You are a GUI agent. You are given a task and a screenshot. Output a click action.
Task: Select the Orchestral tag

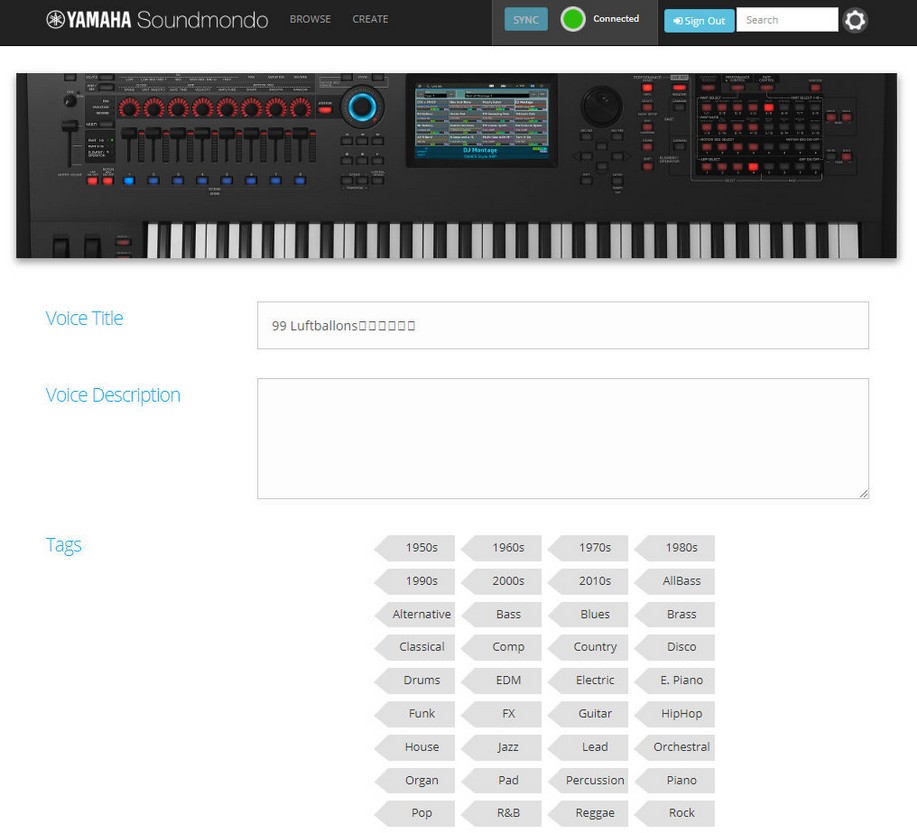click(681, 747)
